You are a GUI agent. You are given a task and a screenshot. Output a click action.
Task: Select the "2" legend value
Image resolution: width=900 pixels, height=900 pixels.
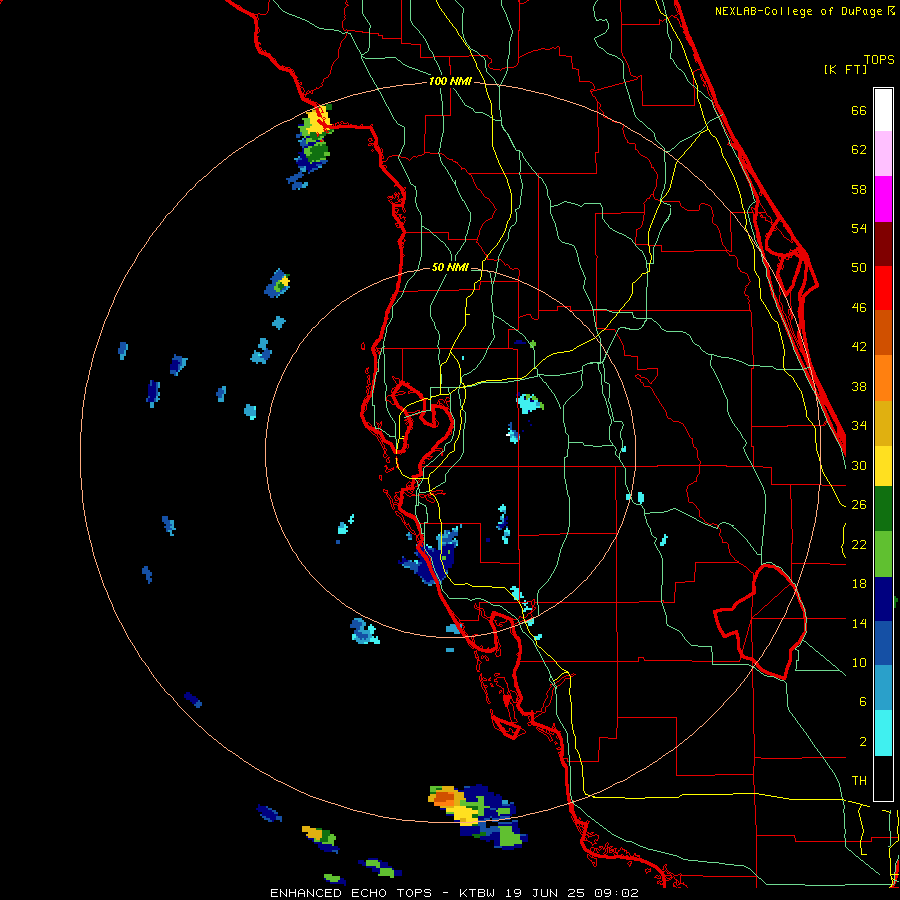click(x=862, y=742)
